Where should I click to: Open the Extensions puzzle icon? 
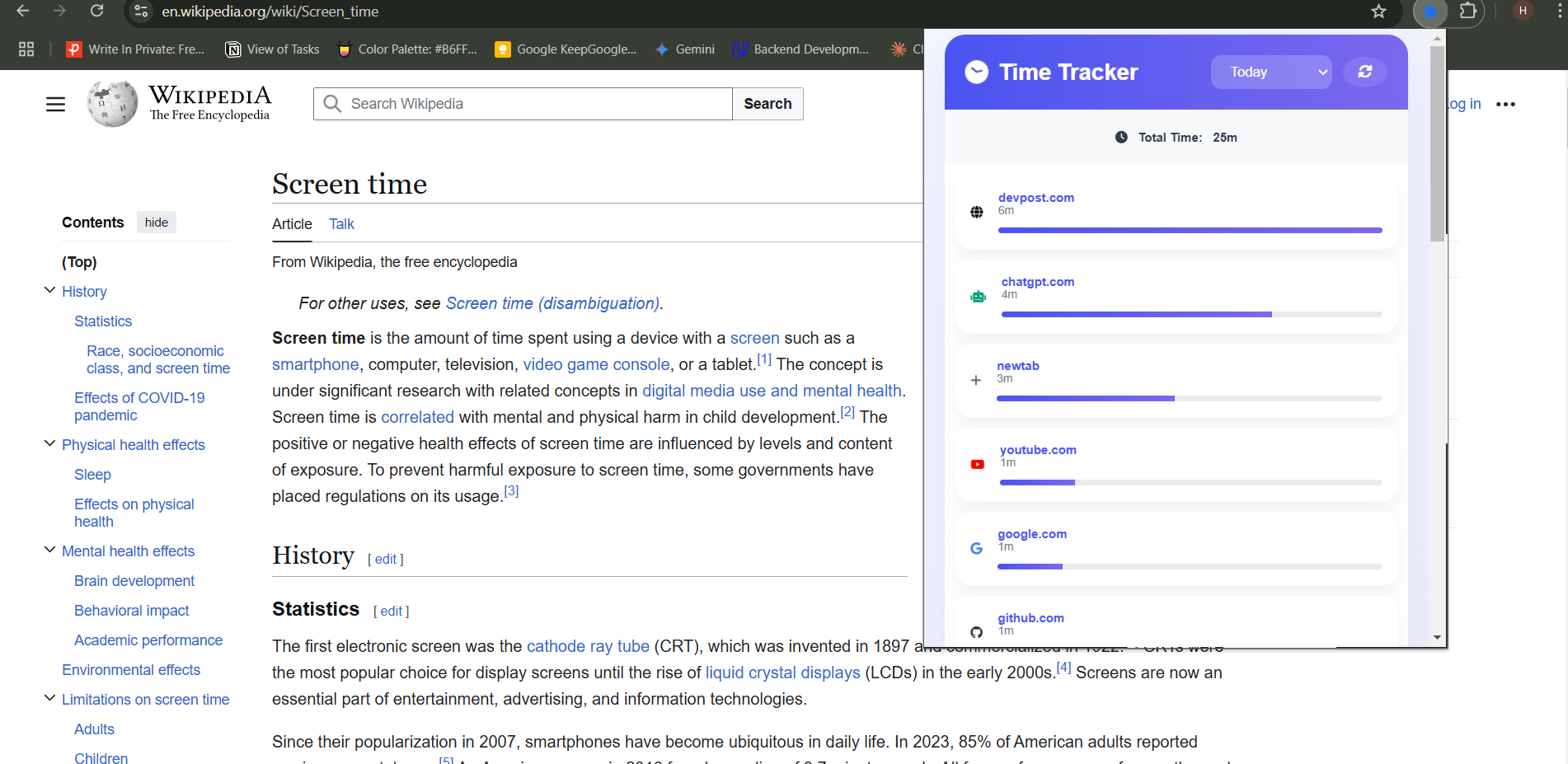pos(1468,12)
